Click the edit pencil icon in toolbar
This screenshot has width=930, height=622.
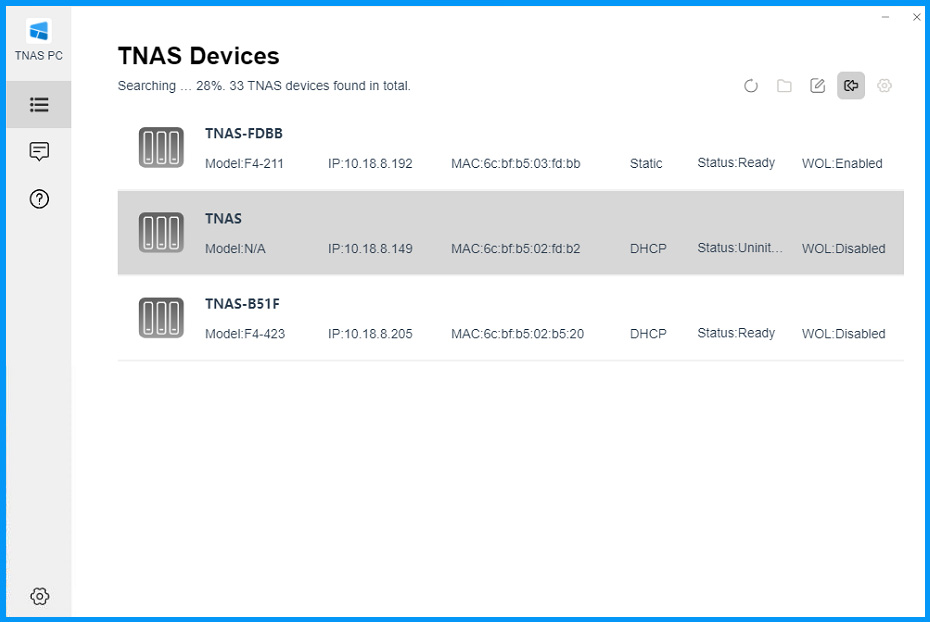(x=817, y=86)
